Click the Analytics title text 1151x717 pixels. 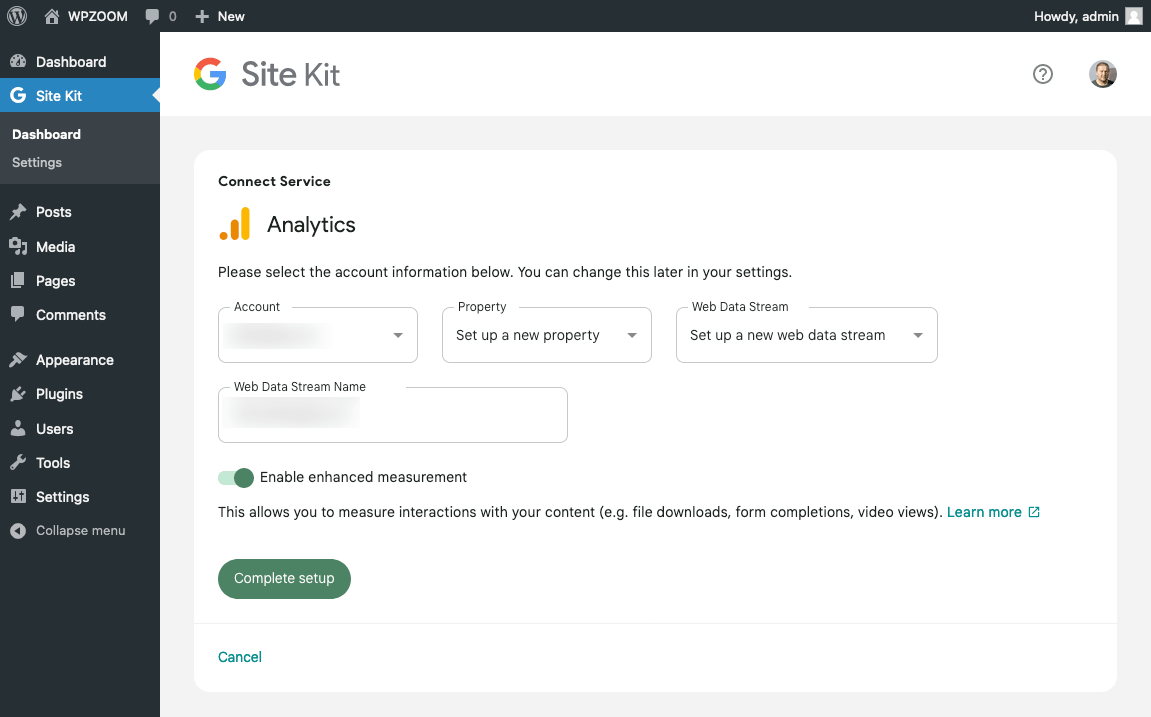coord(311,225)
